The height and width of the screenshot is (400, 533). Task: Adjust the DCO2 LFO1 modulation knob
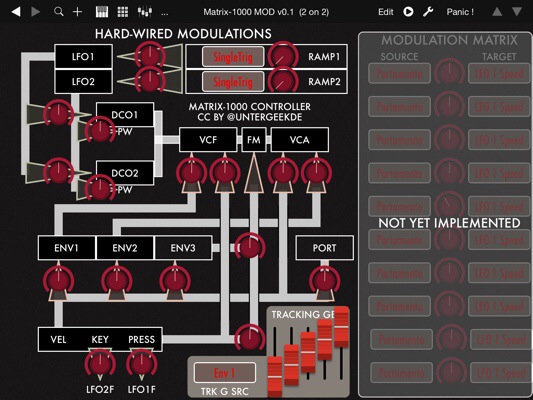tap(58, 172)
